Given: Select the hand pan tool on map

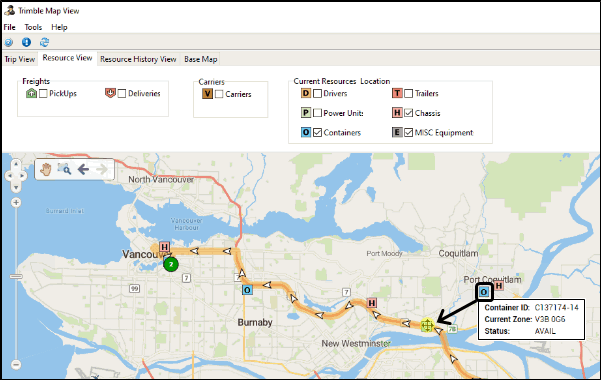Looking at the screenshot, I should point(45,169).
